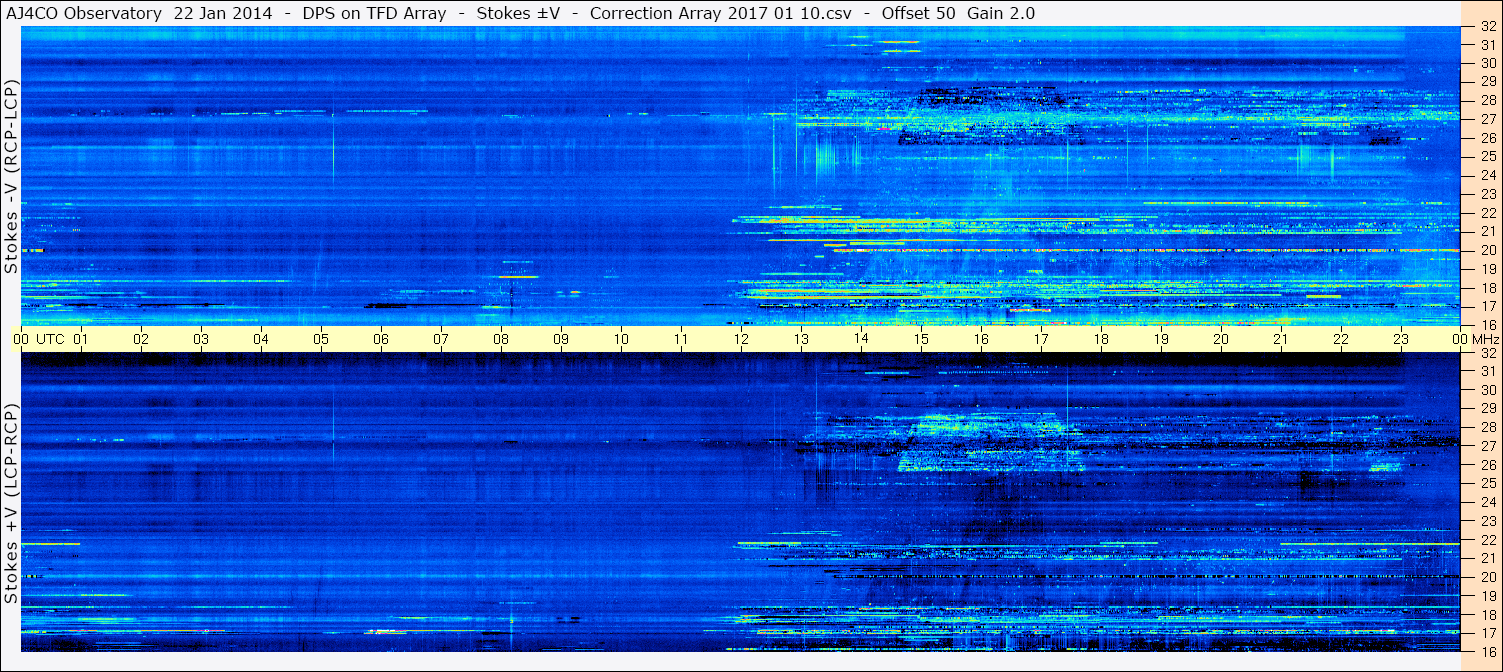Screen dimensions: 1503x672
Task: Click the 08 hour label on time axis
Action: coord(501,339)
